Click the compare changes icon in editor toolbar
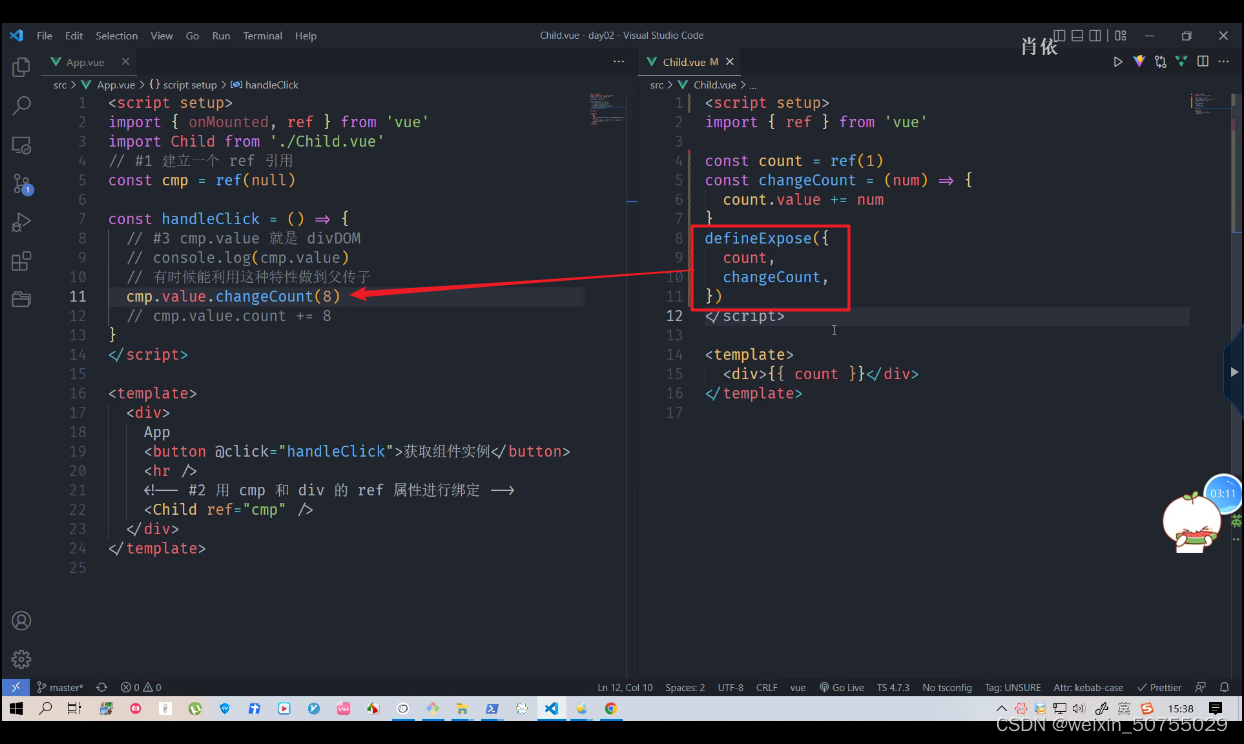This screenshot has width=1244, height=744. click(x=1160, y=61)
